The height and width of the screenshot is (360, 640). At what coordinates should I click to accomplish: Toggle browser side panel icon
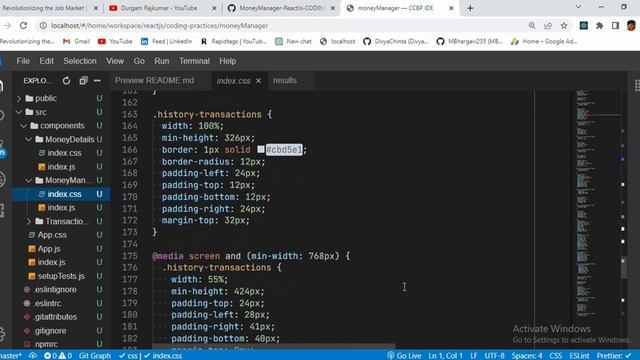click(616, 26)
